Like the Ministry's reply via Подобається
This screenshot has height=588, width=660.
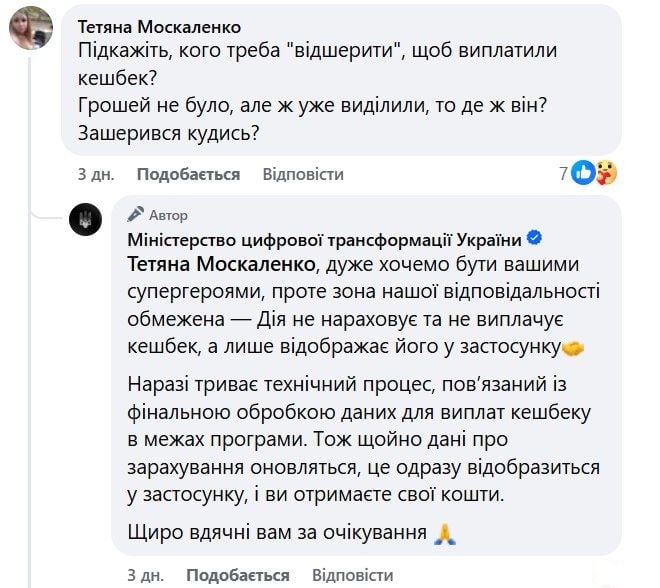tap(238, 575)
